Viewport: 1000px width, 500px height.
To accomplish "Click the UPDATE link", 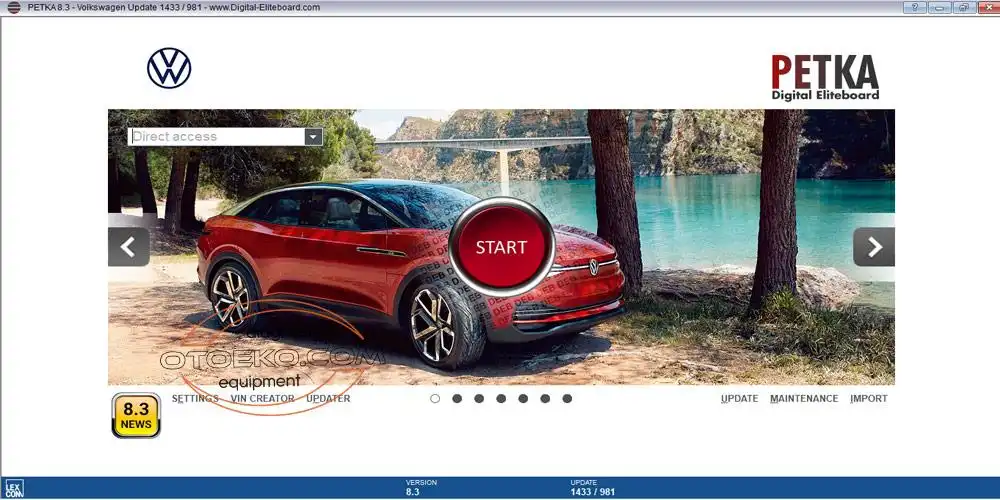I will click(x=739, y=398).
